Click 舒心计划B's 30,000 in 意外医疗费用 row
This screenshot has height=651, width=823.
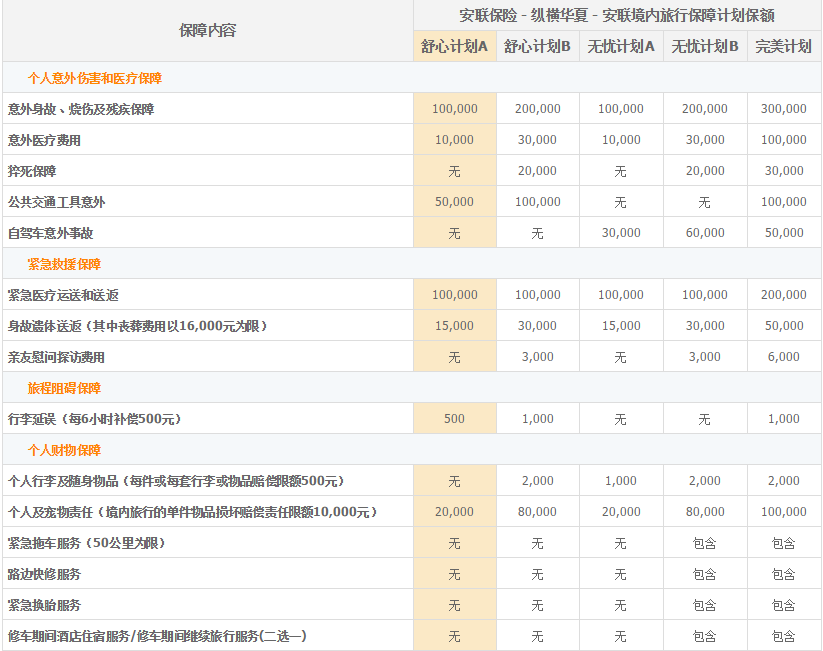point(537,140)
